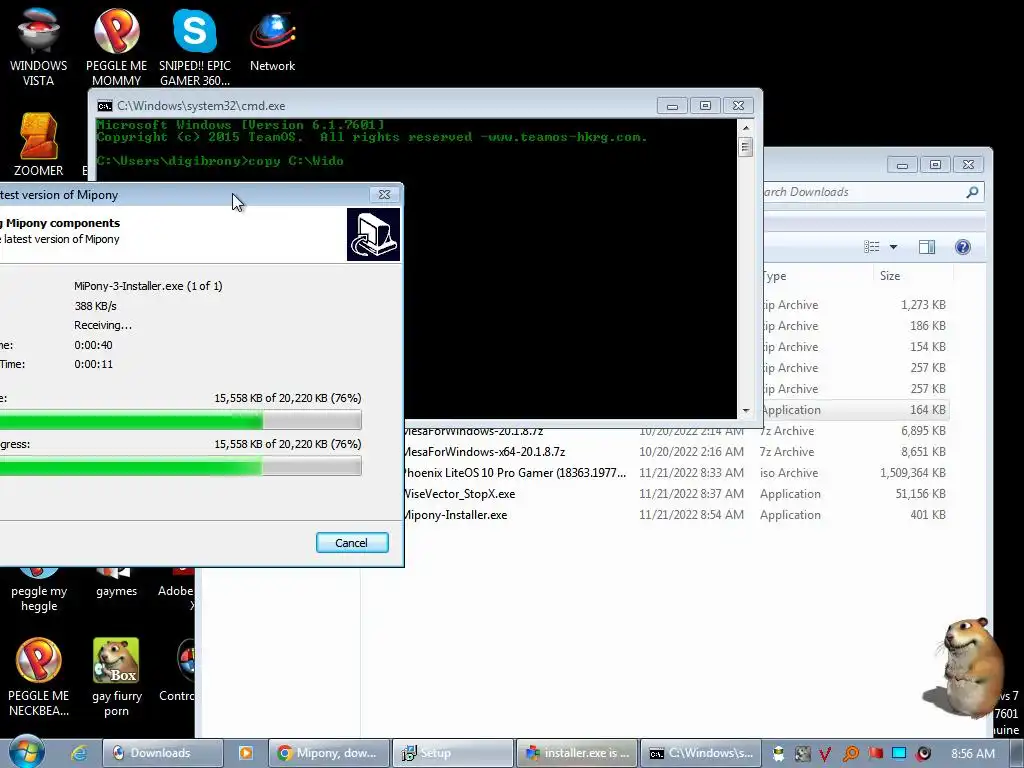
Task: Click the cmd window scroll up arrow
Action: pos(745,127)
